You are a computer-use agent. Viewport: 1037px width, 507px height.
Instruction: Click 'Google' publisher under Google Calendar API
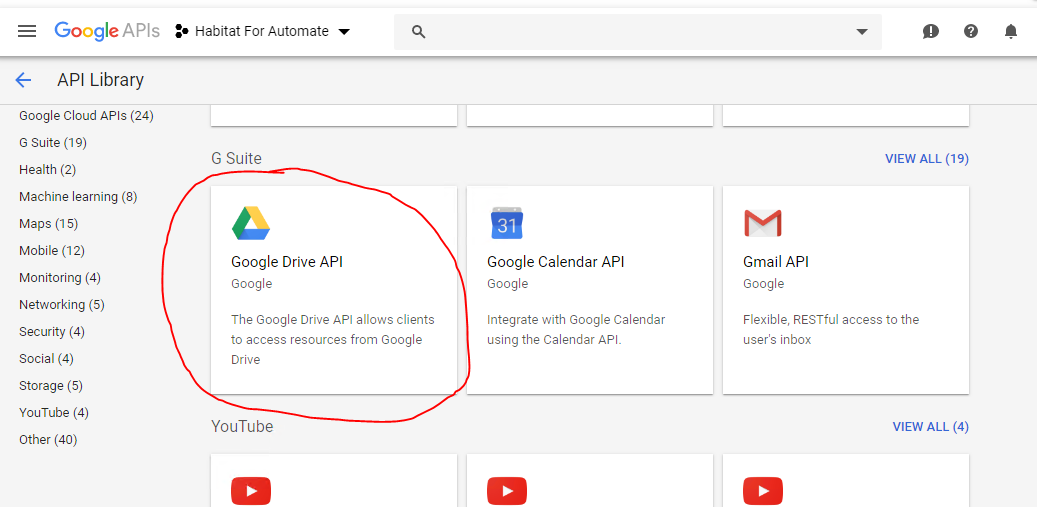507,284
